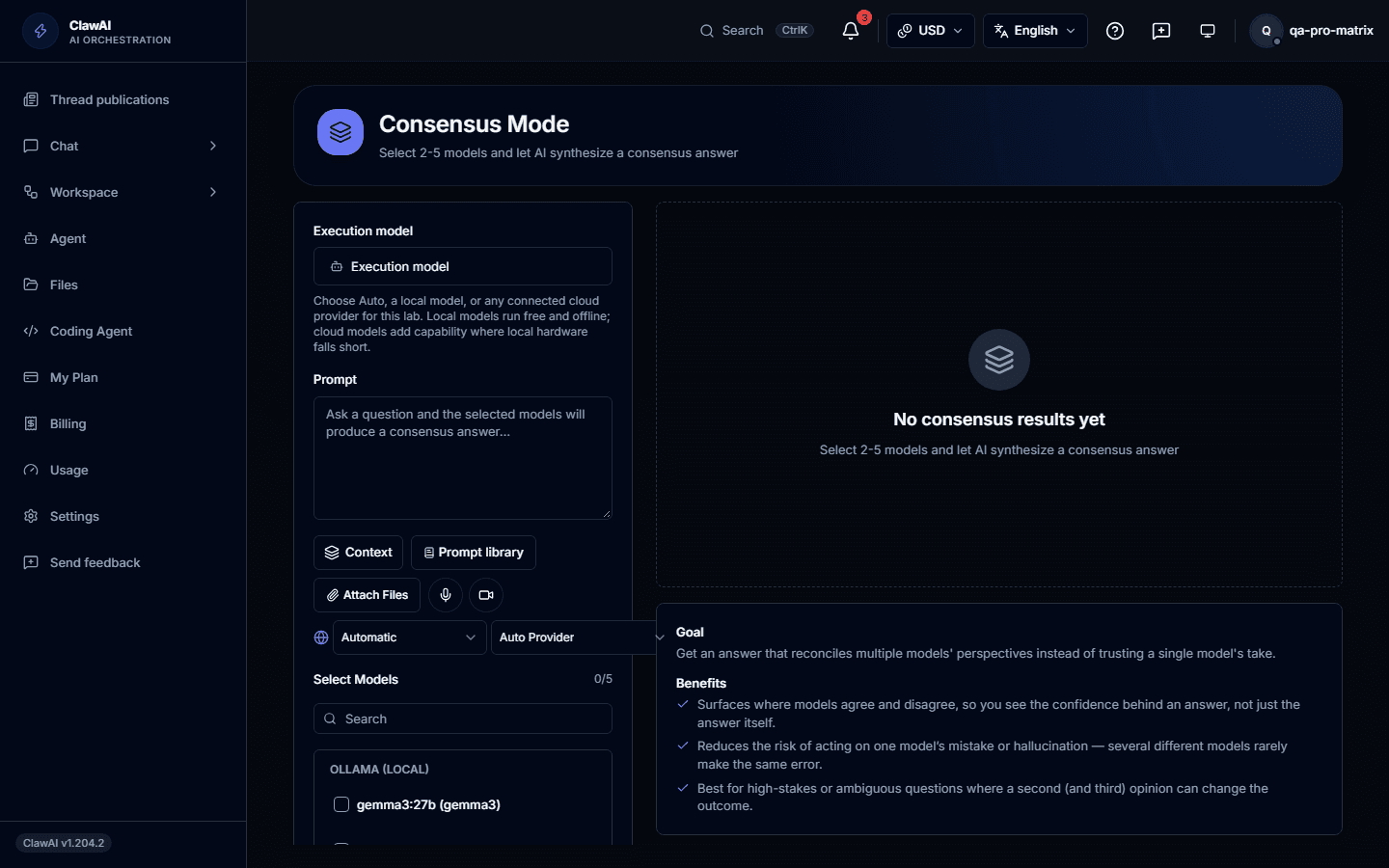This screenshot has height=868, width=1389.
Task: Click Send feedback in the sidebar
Action: tap(123, 562)
